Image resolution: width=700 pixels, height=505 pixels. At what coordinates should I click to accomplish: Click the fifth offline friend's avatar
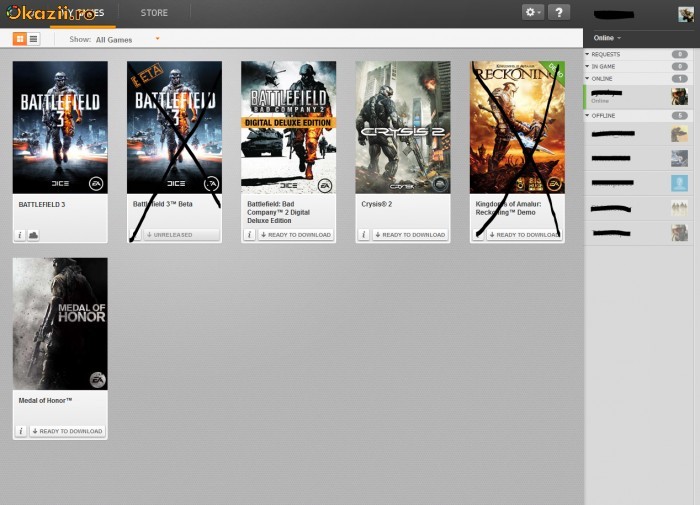pyautogui.click(x=679, y=233)
